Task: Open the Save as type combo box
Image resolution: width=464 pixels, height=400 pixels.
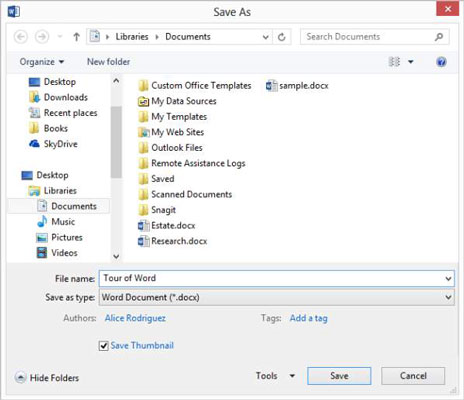Action: click(x=276, y=297)
